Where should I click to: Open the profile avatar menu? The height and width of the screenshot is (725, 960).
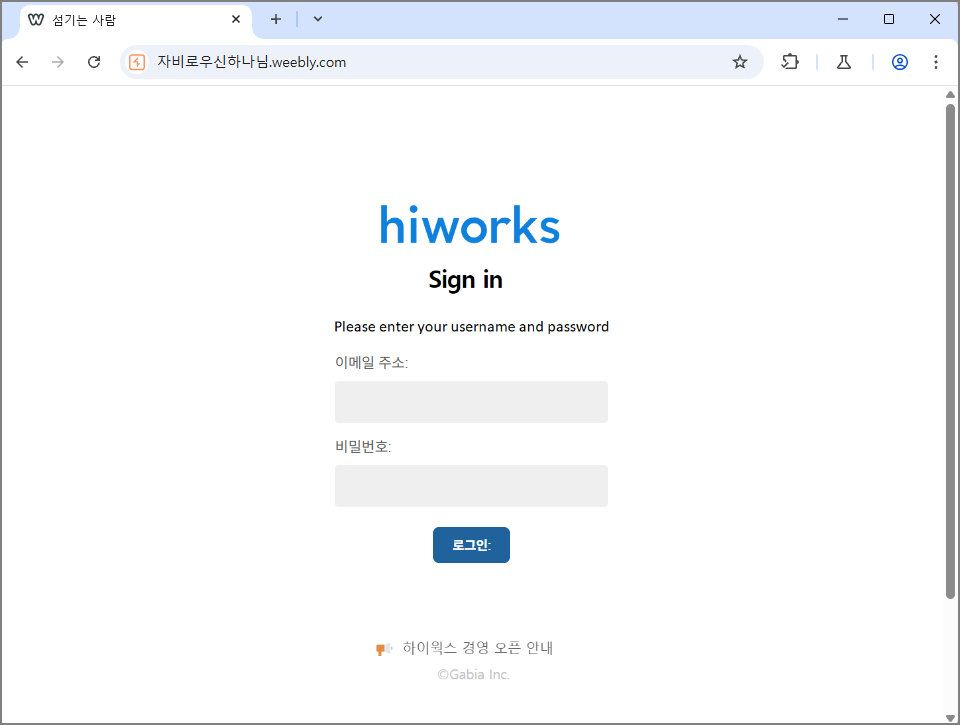coord(899,62)
